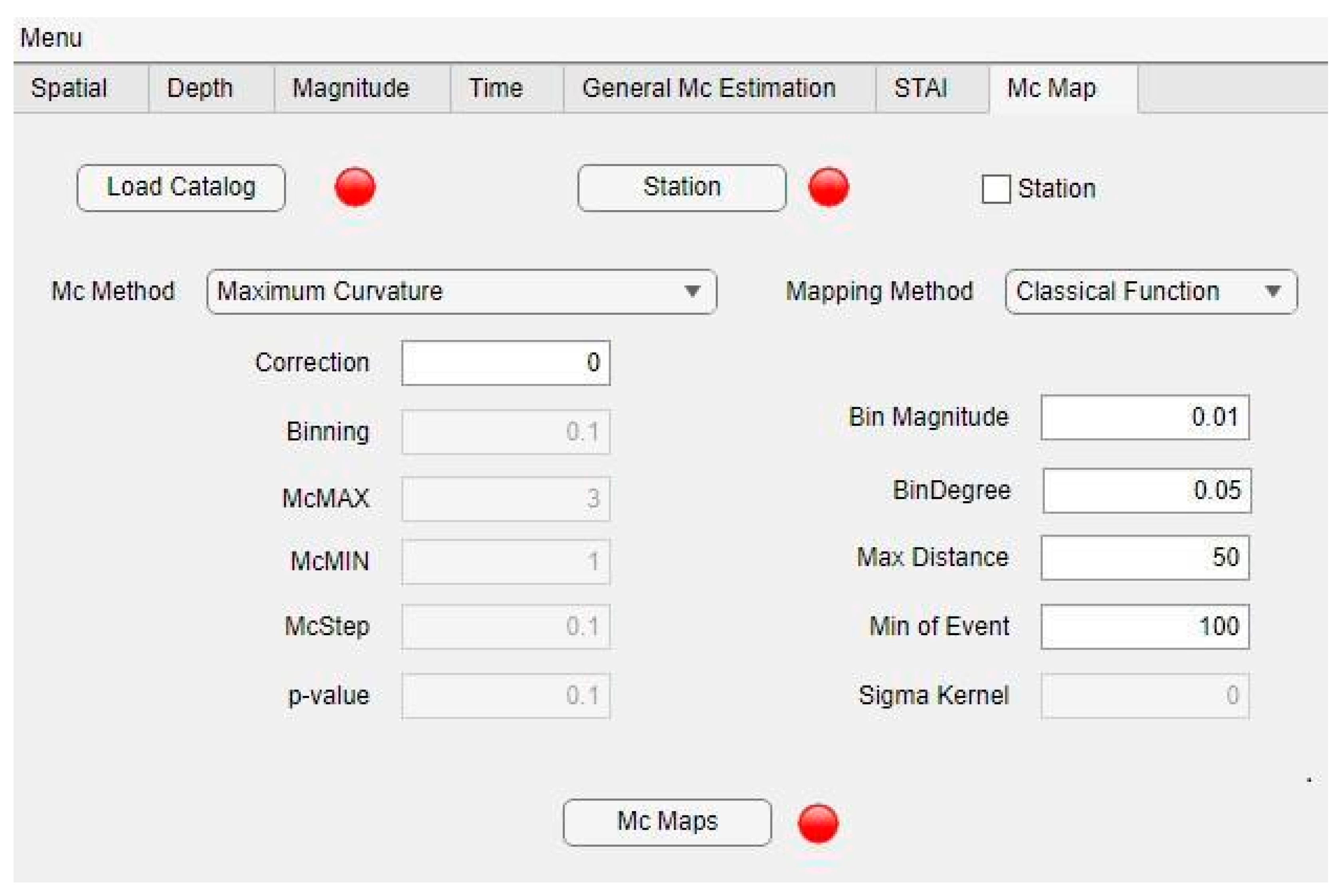
Task: Switch to the Spatial tab
Action: click(69, 89)
